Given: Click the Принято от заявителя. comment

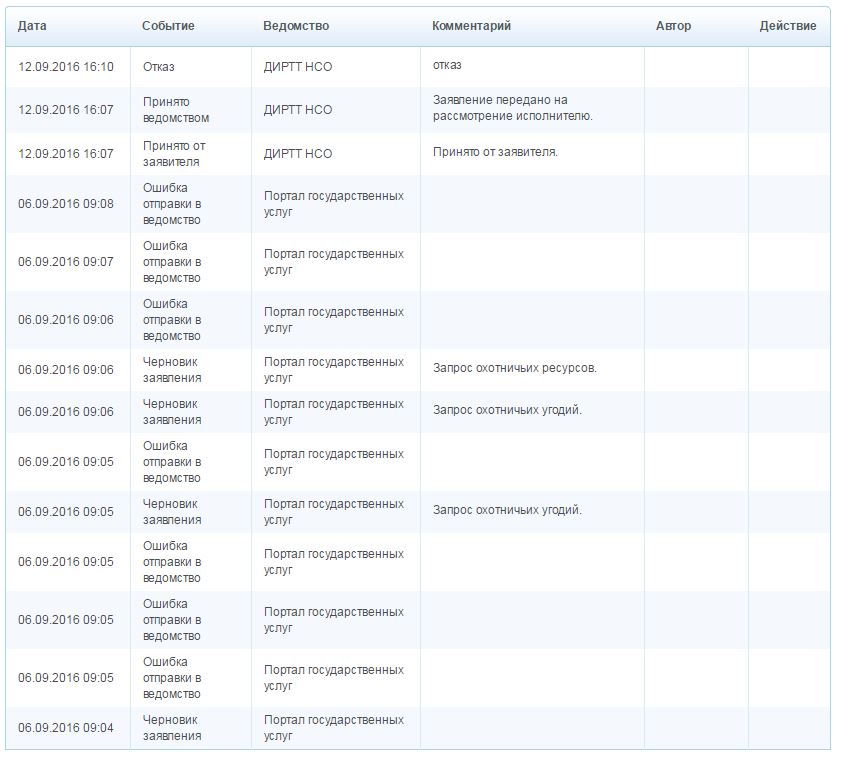Looking at the screenshot, I should pyautogui.click(x=495, y=153).
